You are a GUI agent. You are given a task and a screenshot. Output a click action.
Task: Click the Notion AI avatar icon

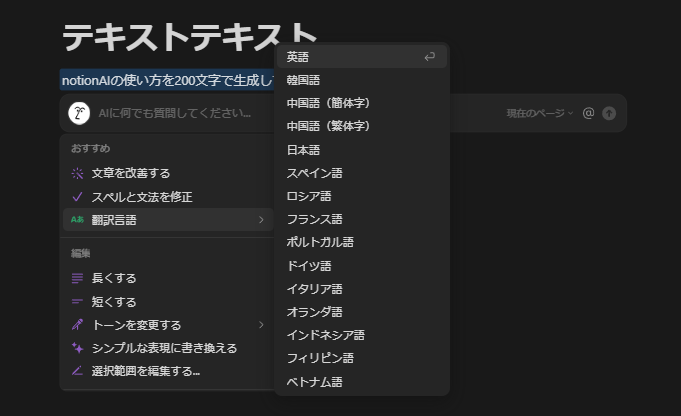point(79,113)
